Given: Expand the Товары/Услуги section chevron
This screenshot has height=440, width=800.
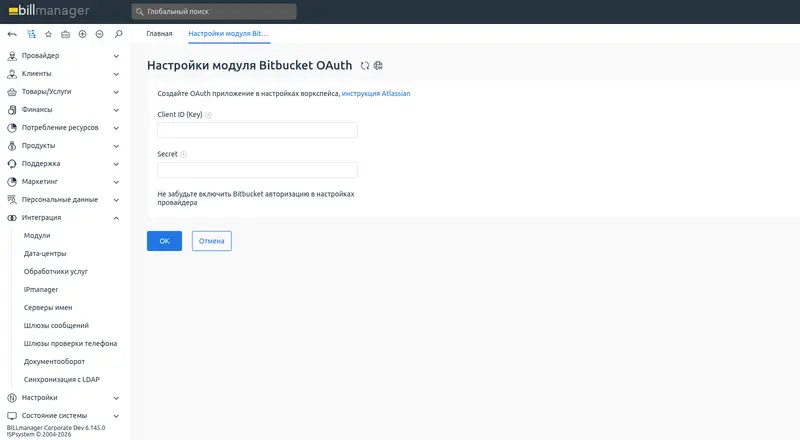Looking at the screenshot, I should (116, 92).
